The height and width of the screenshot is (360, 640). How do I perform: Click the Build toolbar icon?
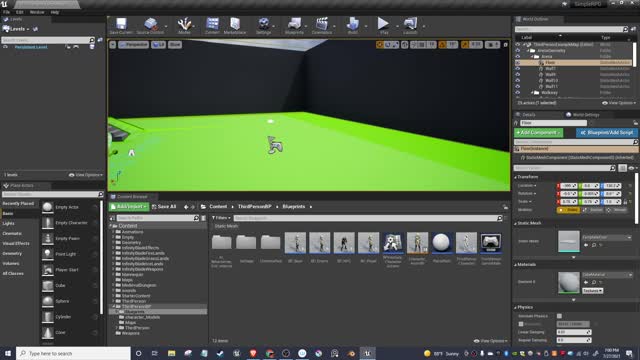[353, 25]
